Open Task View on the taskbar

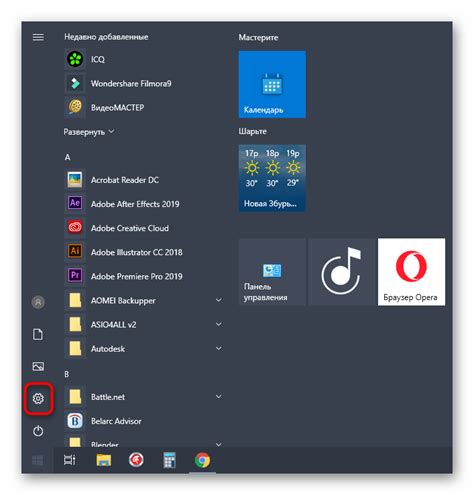click(x=69, y=460)
